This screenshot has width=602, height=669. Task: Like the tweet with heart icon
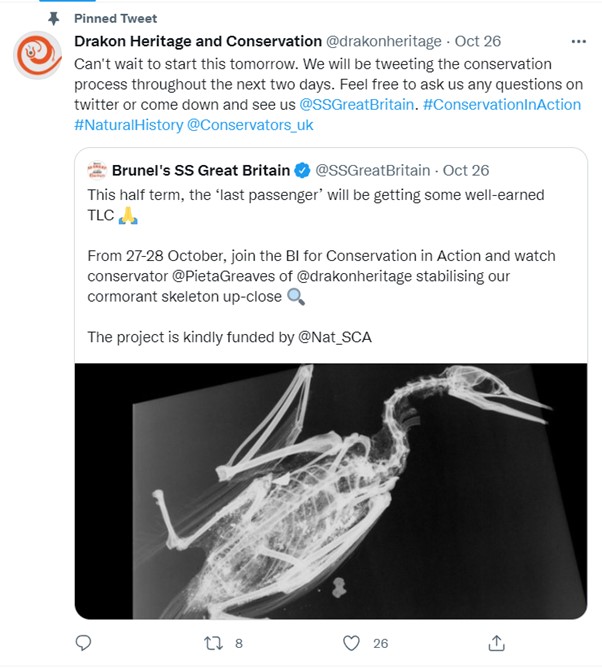coord(351,643)
